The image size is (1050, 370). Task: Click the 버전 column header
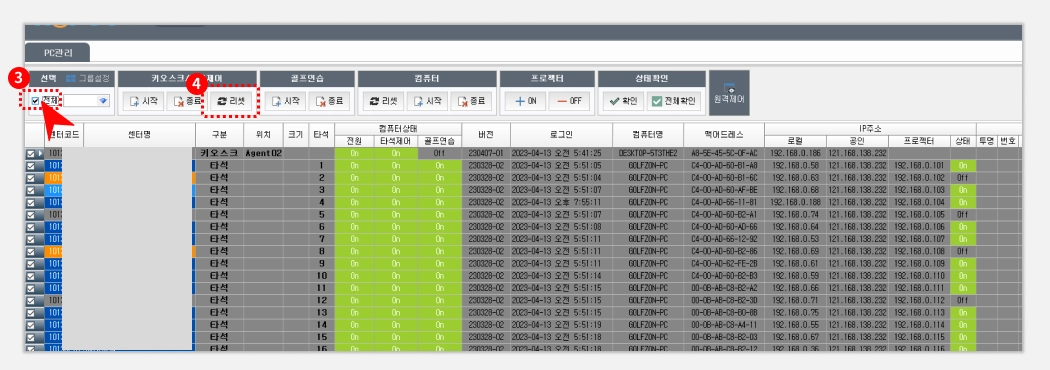[x=486, y=135]
